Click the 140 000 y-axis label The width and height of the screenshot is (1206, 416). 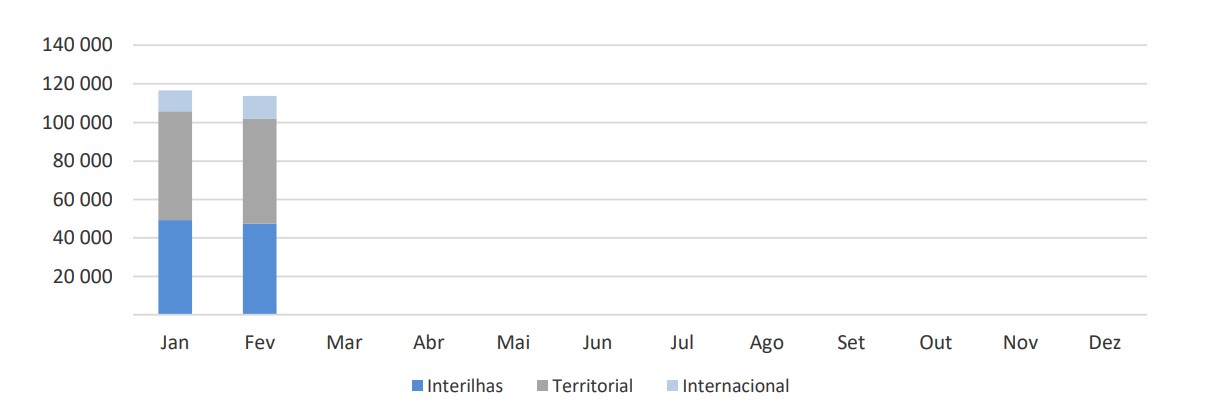pos(78,46)
